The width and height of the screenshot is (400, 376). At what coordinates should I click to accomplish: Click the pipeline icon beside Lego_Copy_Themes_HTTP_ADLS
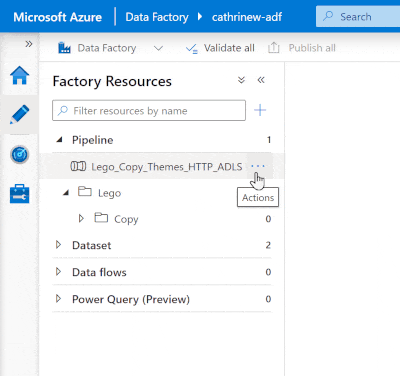pyautogui.click(x=78, y=166)
